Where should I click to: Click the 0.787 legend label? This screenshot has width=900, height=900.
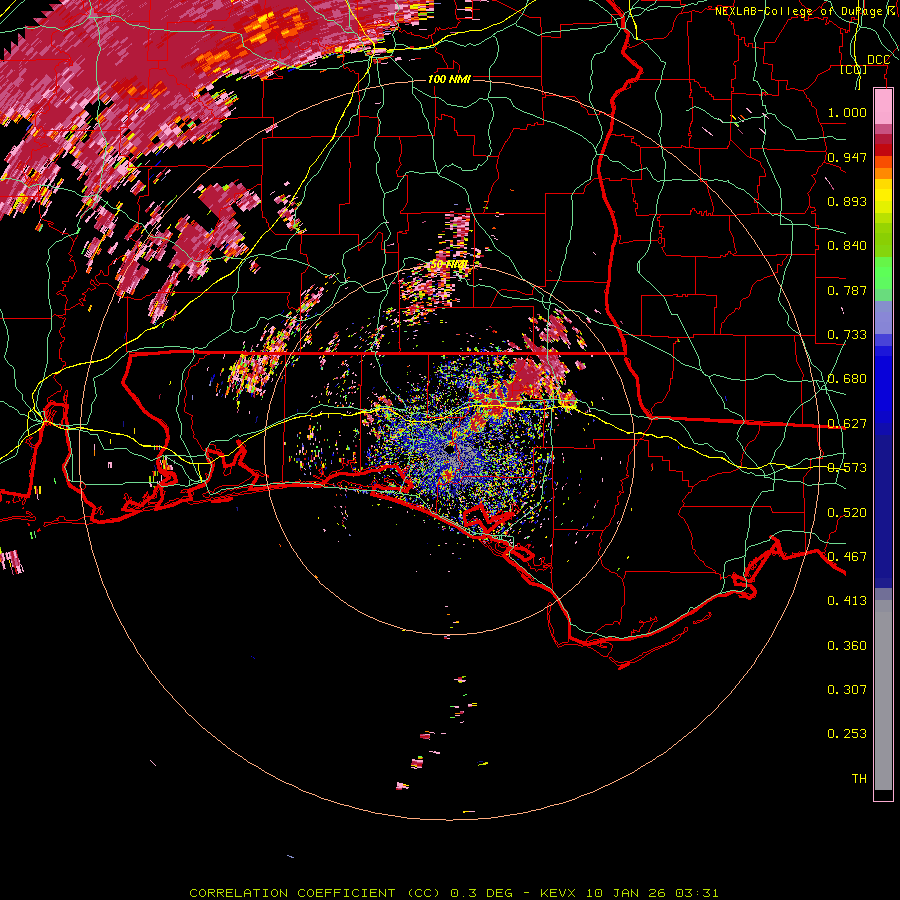(847, 290)
